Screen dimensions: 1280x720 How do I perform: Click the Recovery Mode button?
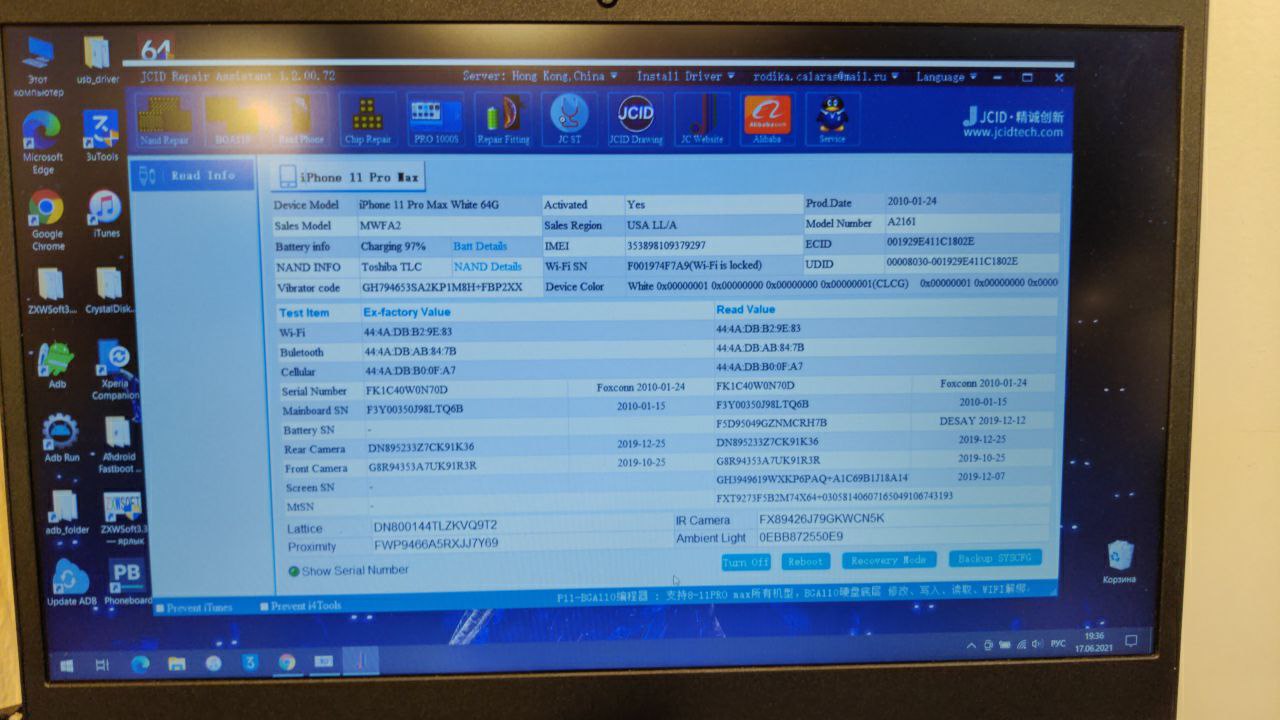coord(888,560)
